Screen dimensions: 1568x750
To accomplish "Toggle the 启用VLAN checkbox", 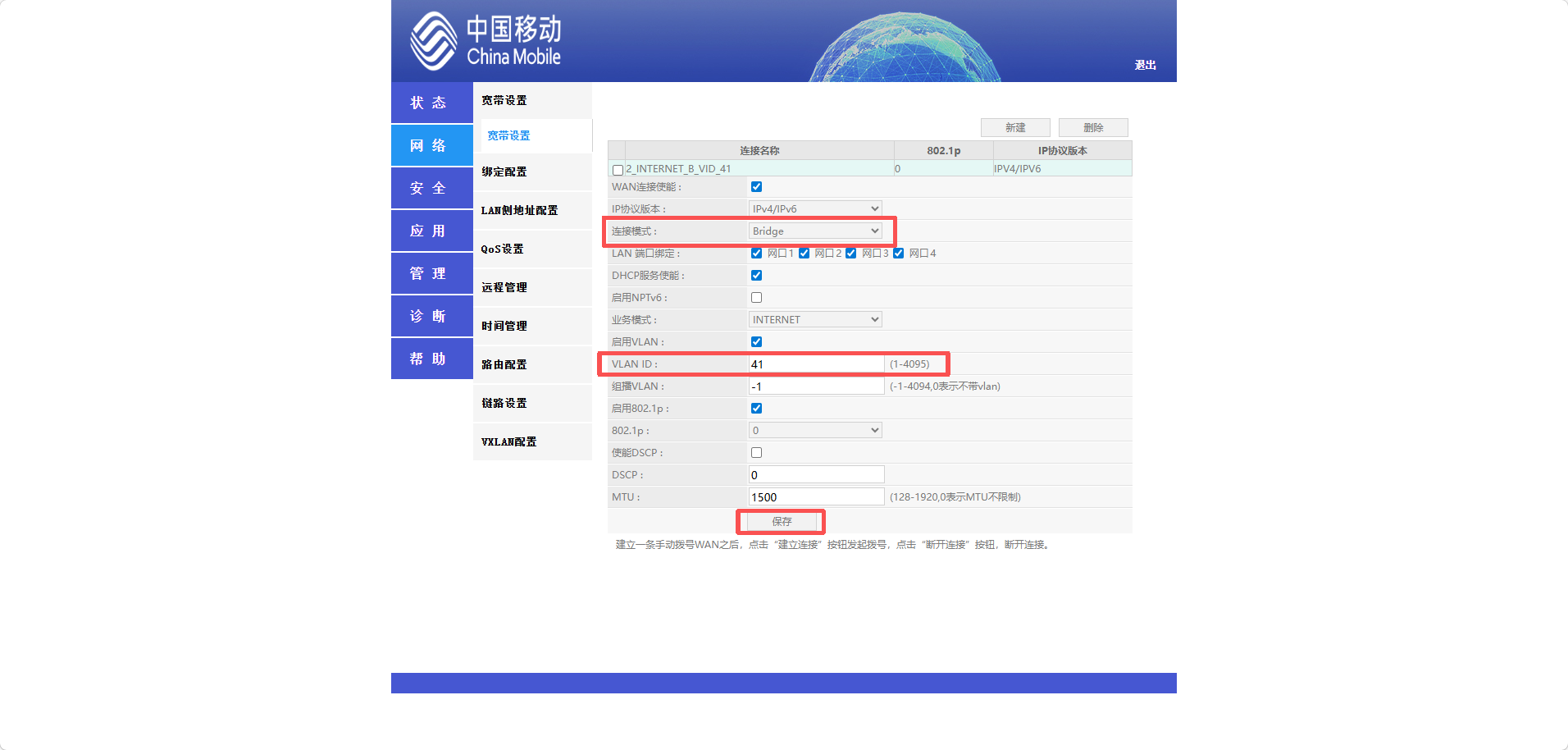I will [756, 342].
